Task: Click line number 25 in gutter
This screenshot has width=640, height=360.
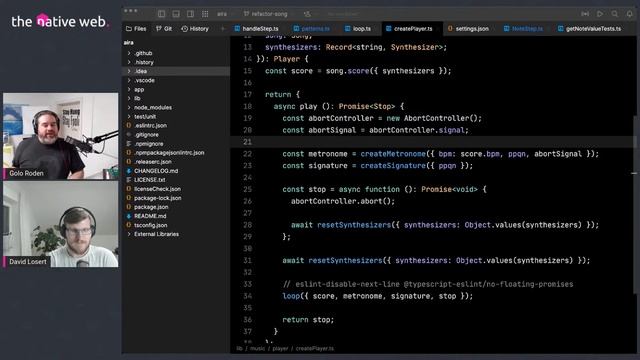Action: 247,189
